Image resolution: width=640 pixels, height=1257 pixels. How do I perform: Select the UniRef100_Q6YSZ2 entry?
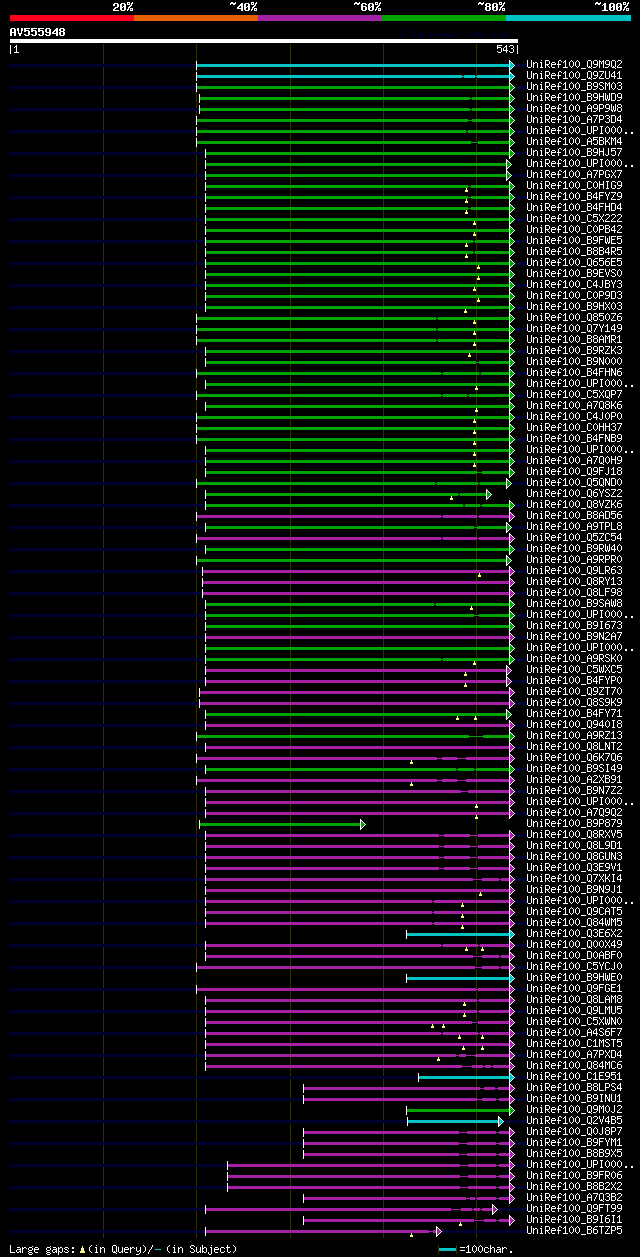pos(574,493)
